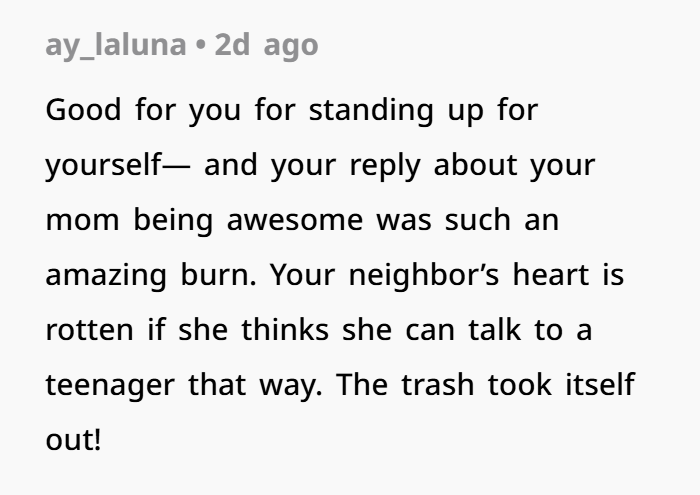Click the '2d ago' comment timestamp
The width and height of the screenshot is (700, 495).
[267, 45]
